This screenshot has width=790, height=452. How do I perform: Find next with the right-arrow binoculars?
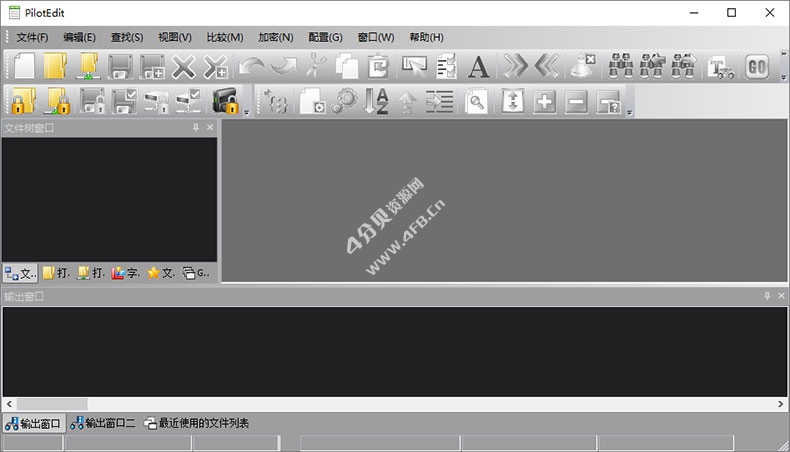683,66
